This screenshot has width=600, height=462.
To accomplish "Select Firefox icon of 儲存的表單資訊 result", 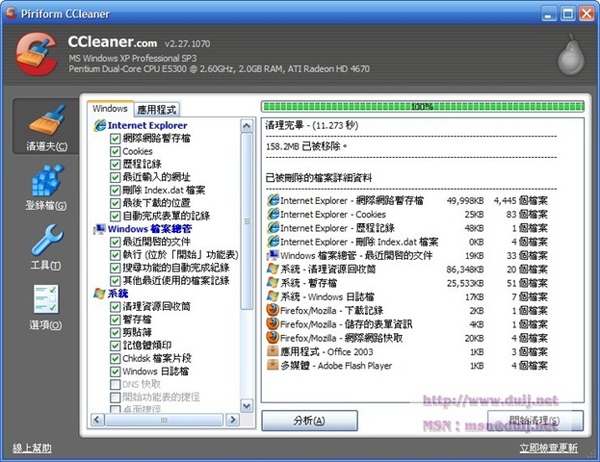I will point(272,324).
